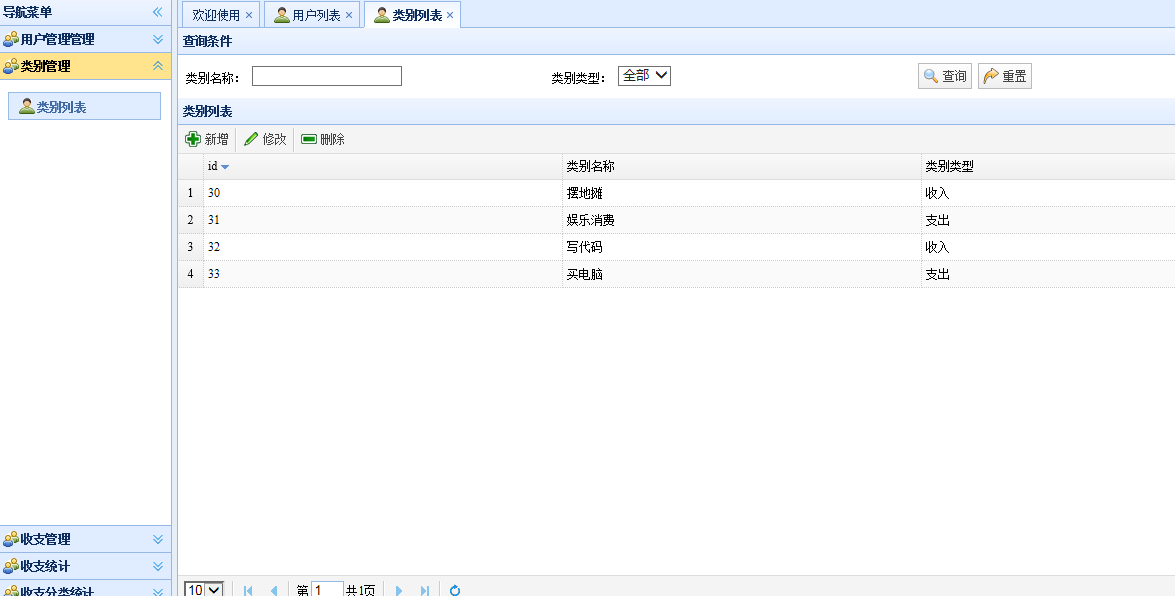Click the 修改 edit button
This screenshot has height=596, width=1175.
point(265,139)
